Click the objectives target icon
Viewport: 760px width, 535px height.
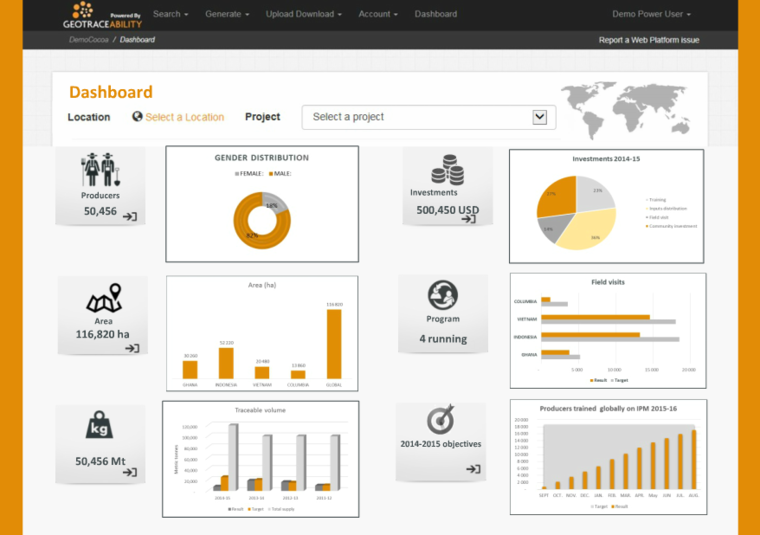coord(441,420)
